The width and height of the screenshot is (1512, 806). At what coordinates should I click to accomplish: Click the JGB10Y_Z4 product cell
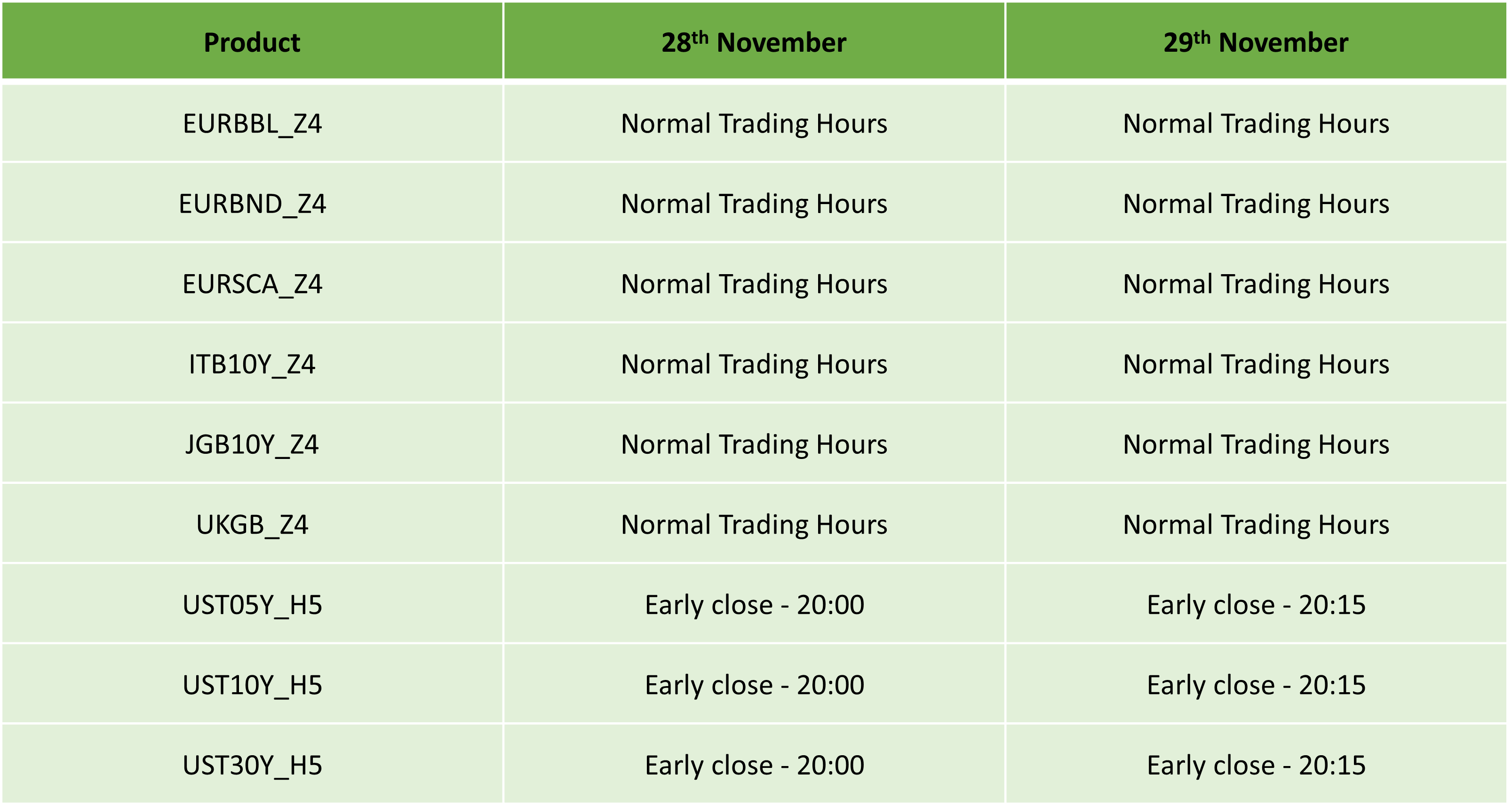coord(252,444)
